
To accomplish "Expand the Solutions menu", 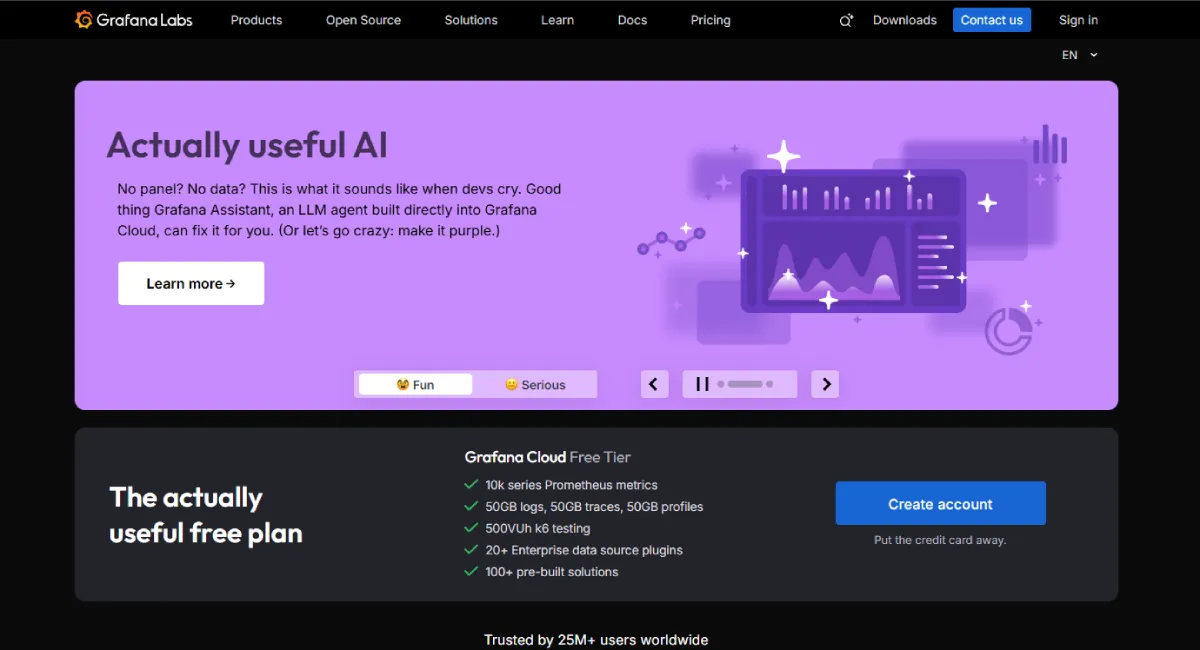I will click(x=471, y=20).
